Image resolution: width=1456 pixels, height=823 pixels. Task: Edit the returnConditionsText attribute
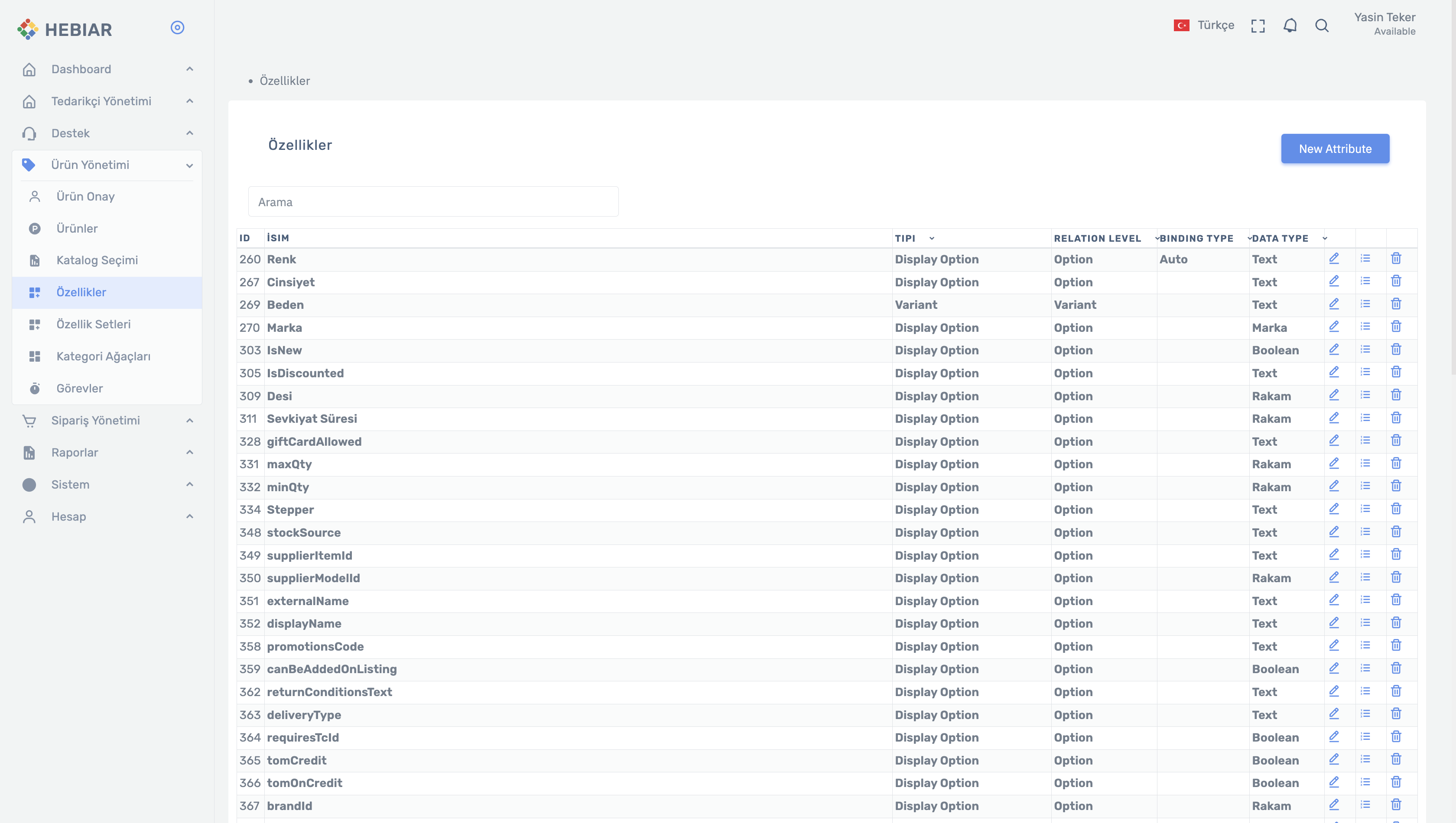click(1334, 691)
